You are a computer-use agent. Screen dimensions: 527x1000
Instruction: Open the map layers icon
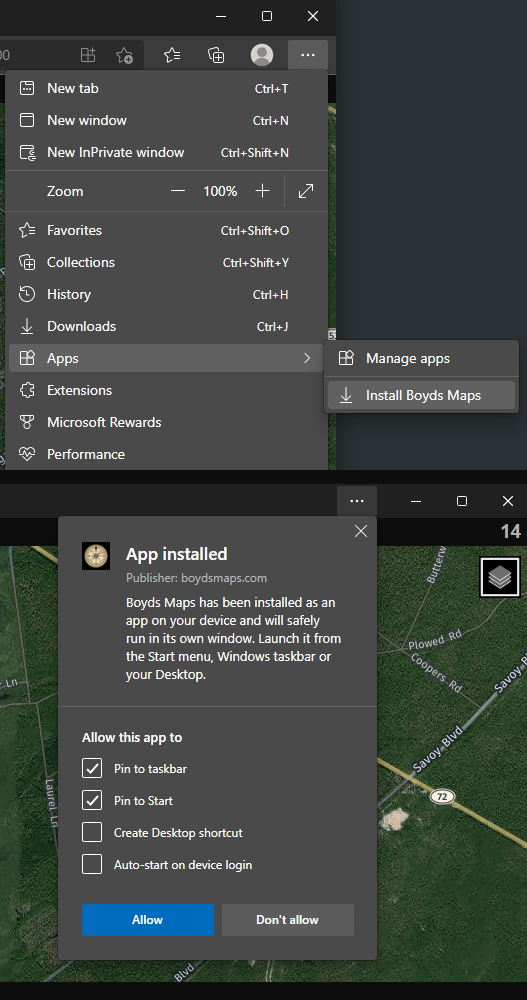point(500,577)
